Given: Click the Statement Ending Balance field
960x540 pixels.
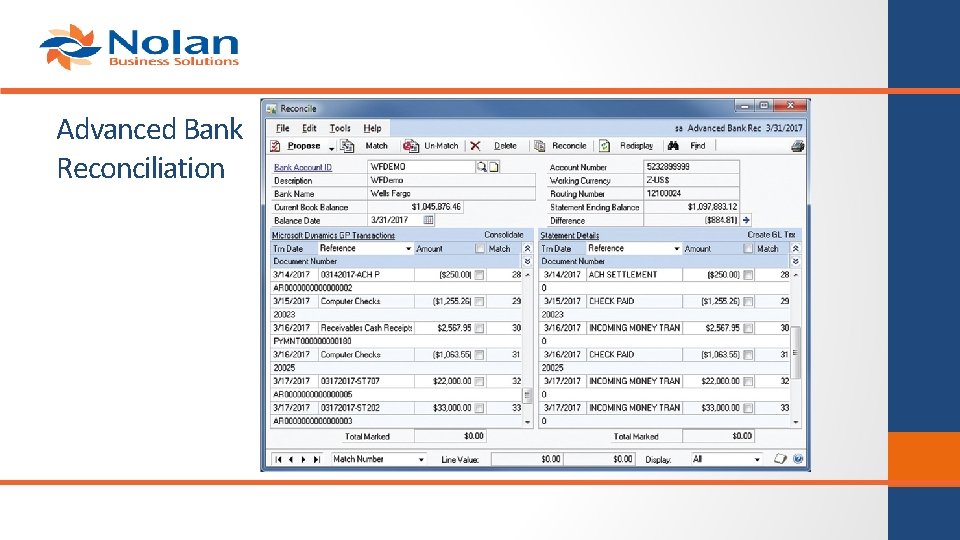Looking at the screenshot, I should 691,207.
